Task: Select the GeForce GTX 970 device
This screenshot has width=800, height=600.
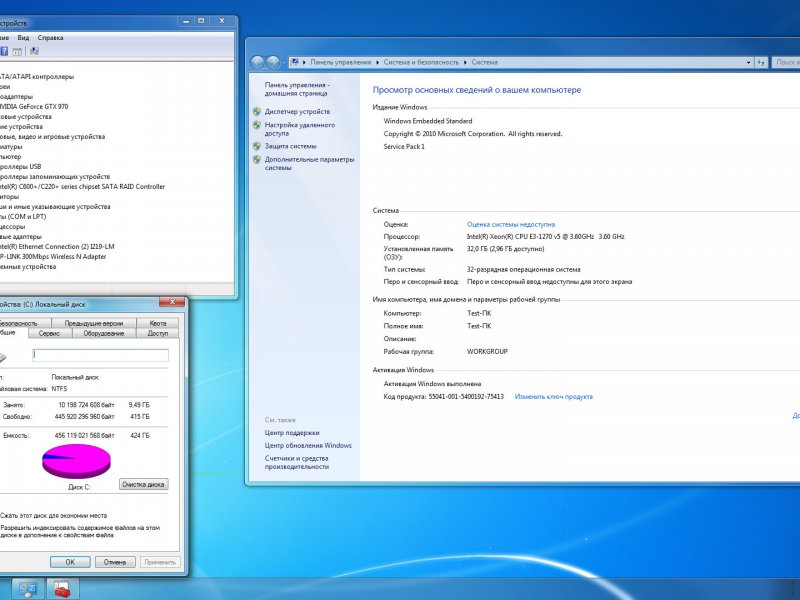Action: 34,107
